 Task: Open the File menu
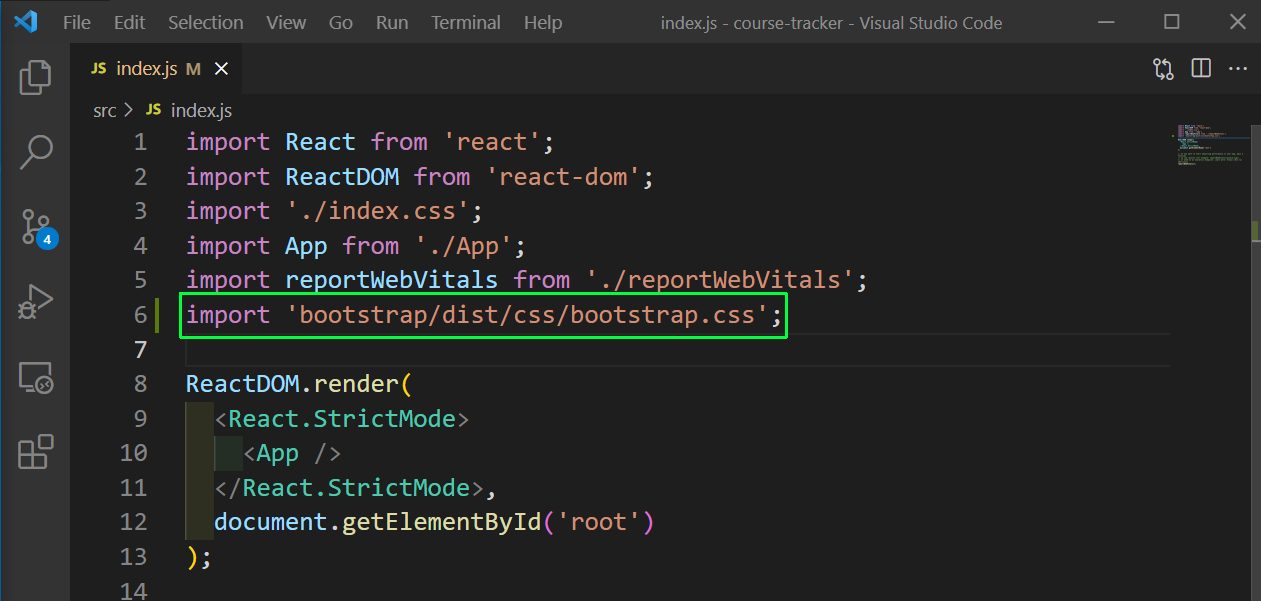[77, 22]
